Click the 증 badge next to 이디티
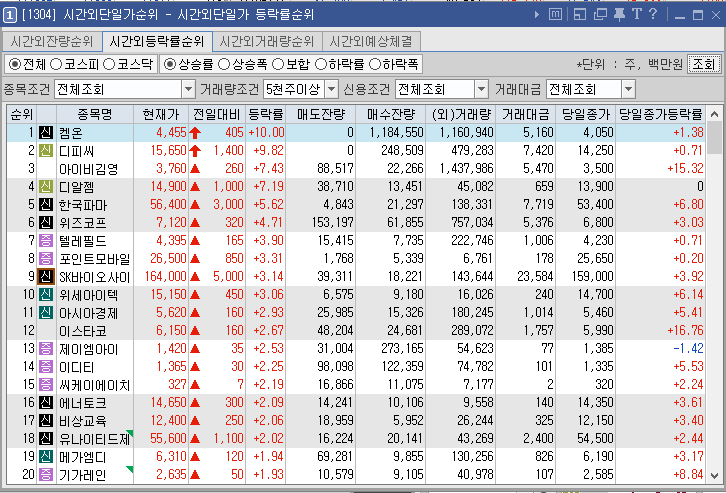The height and width of the screenshot is (493, 726). [46, 367]
